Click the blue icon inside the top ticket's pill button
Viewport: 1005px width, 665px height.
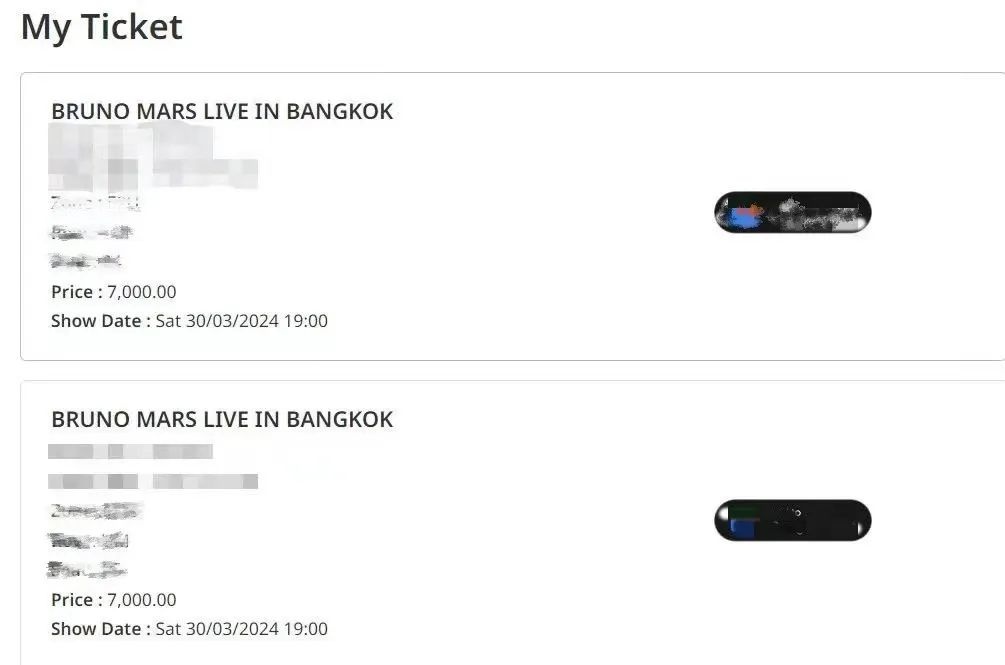(x=743, y=214)
